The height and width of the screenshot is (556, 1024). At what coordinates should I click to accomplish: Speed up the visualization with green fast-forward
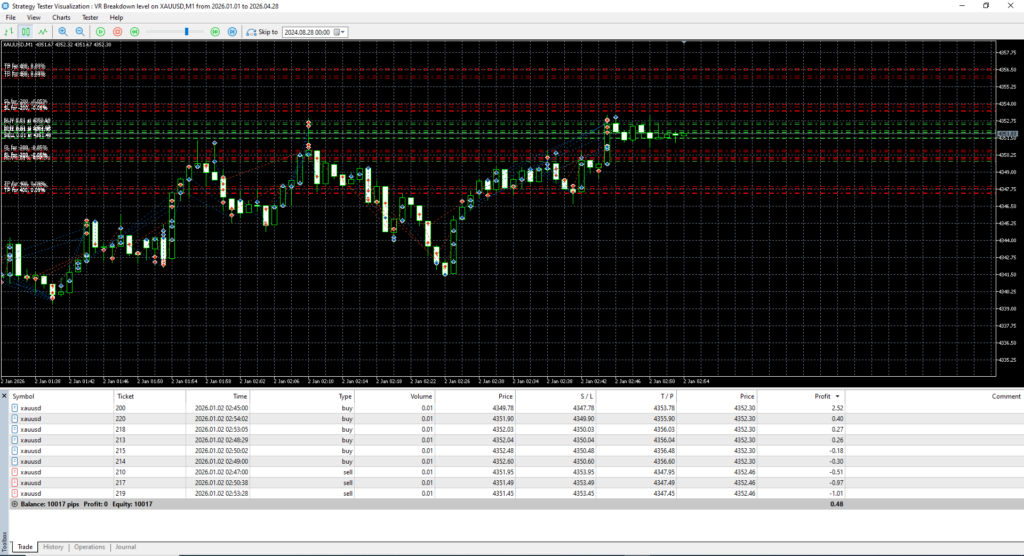215,31
